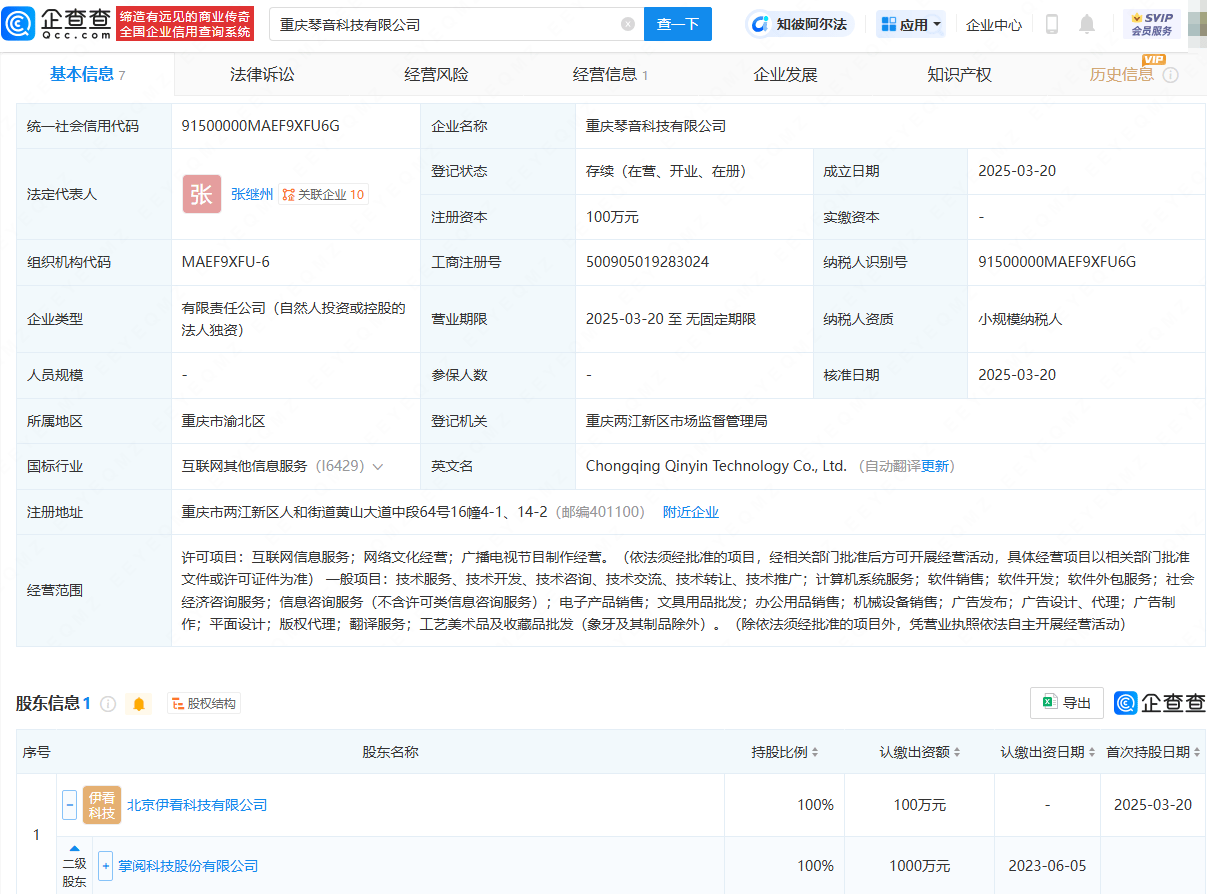Open notifications via the header bell icon
1207x894 pixels.
pyautogui.click(x=1087, y=24)
